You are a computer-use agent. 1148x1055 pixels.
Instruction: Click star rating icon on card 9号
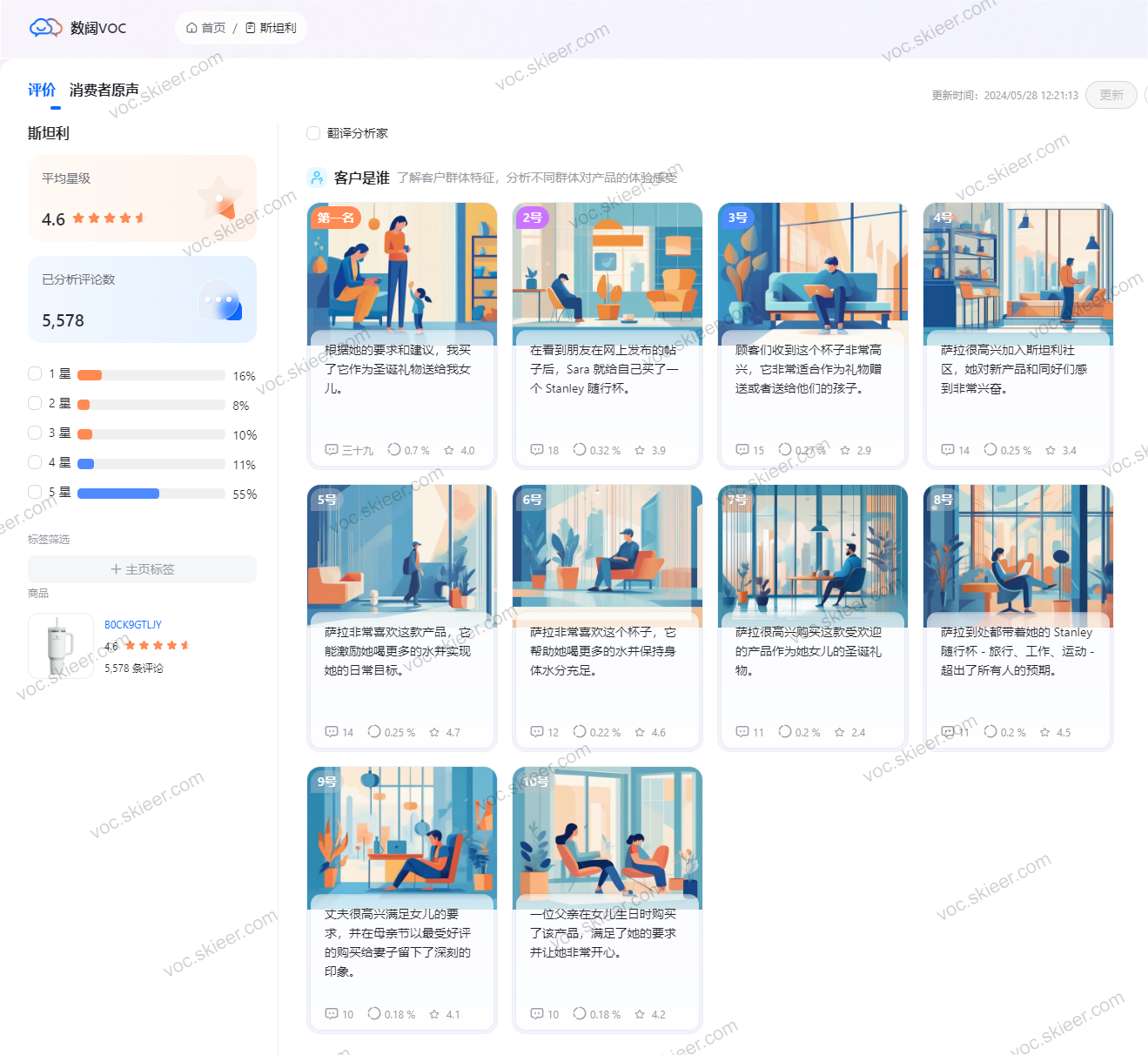coord(434,1014)
